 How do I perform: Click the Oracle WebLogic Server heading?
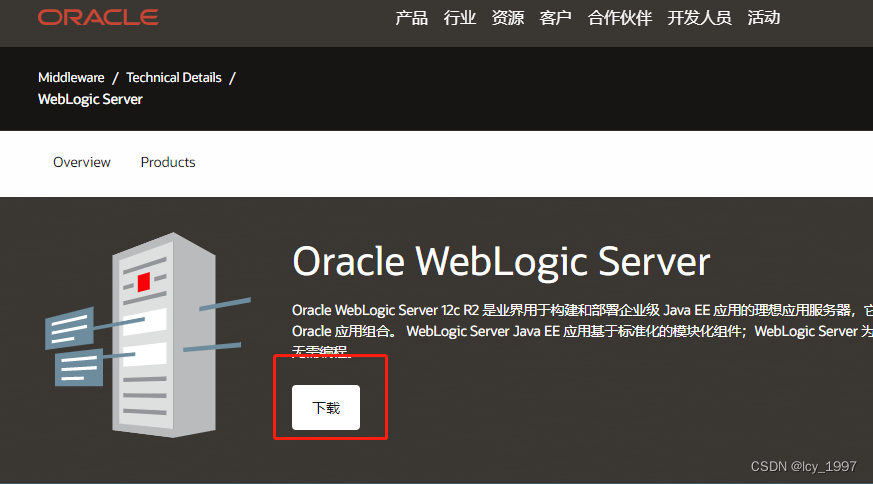pos(501,261)
